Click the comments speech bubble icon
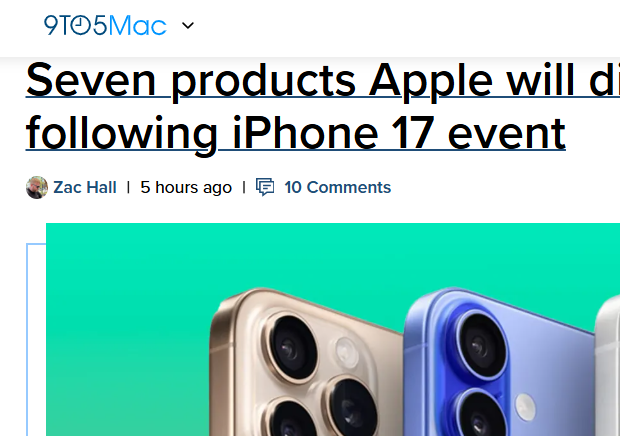This screenshot has height=436, width=620. coord(265,187)
